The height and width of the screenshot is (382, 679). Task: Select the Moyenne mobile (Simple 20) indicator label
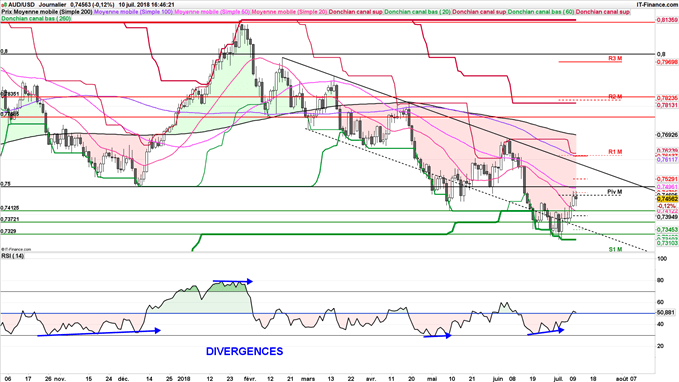tap(289, 12)
